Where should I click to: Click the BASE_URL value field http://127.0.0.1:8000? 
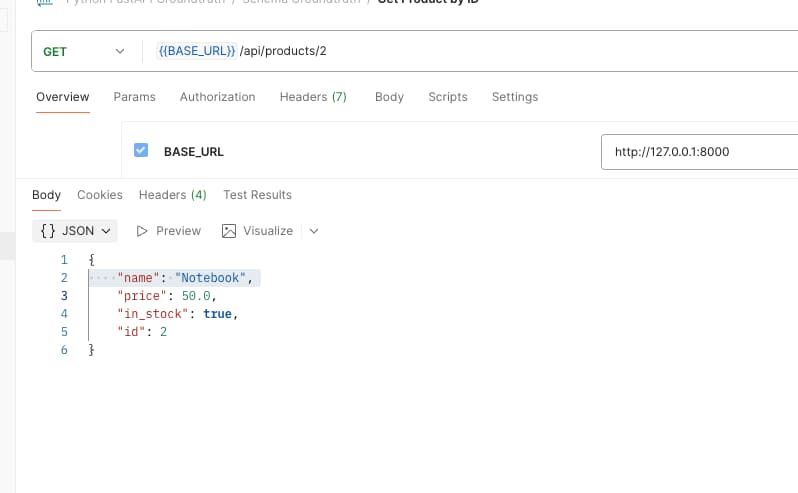(x=695, y=152)
